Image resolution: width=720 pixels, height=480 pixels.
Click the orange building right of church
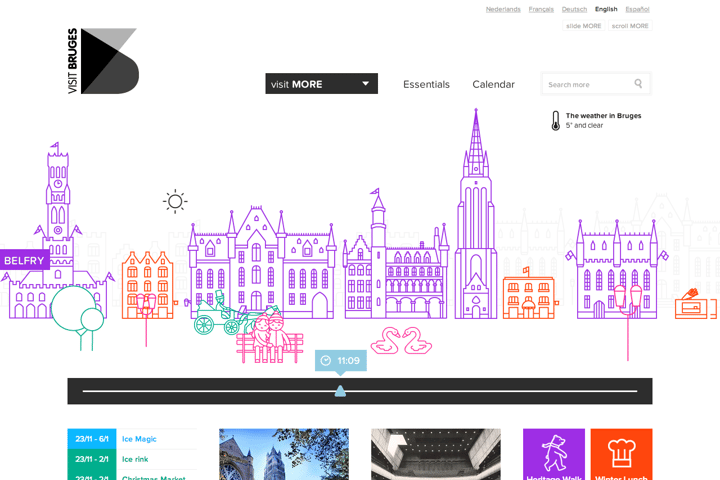529,294
